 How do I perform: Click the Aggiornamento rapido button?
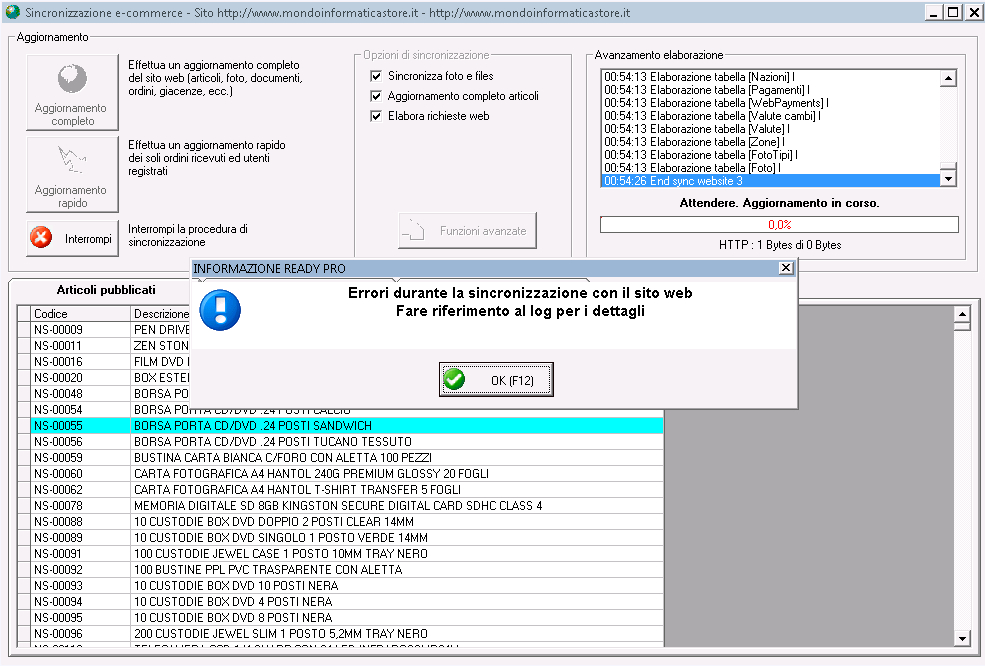tap(72, 175)
